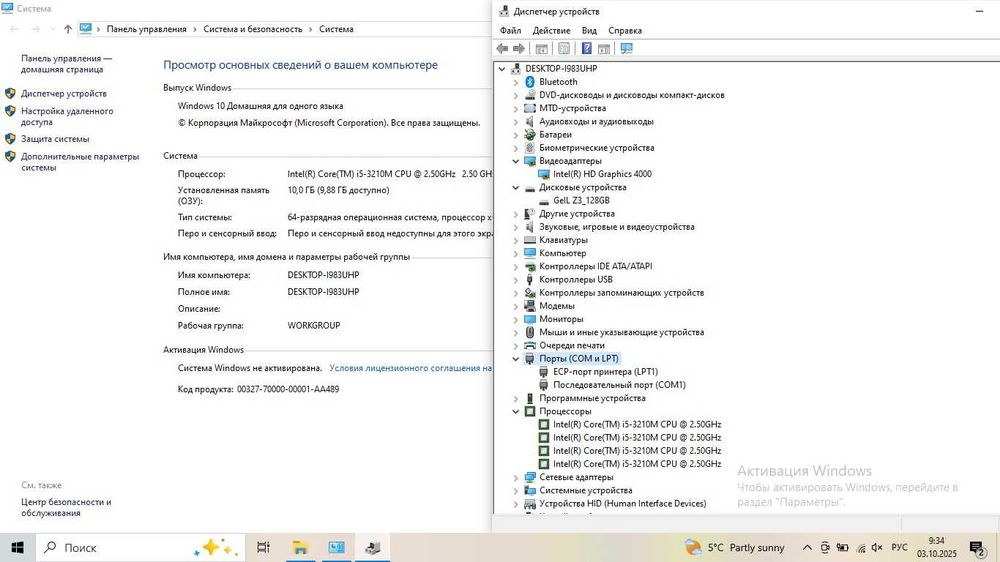Click the ECP printer port (LPT1) icon
1000x562 pixels.
(544, 372)
